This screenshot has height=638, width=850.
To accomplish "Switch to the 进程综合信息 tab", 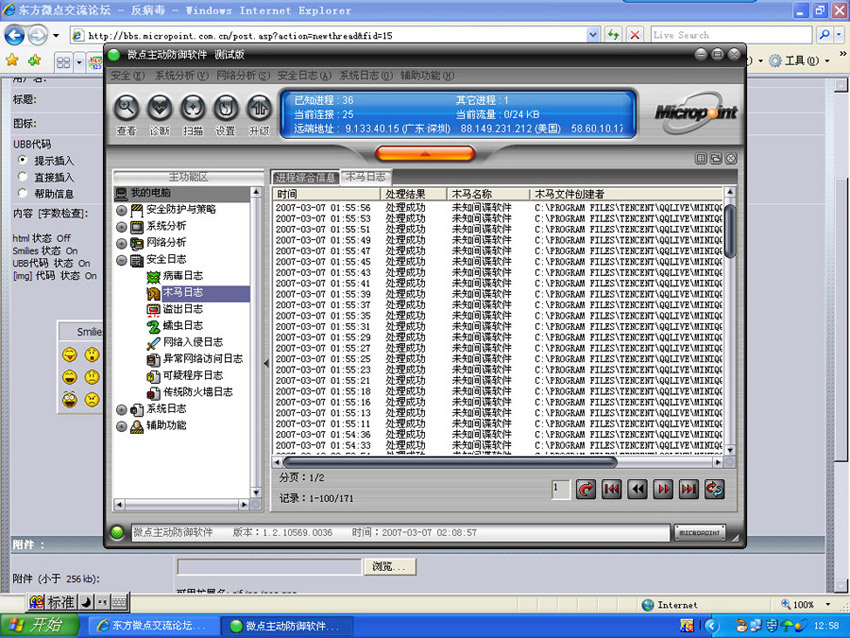I will tap(305, 177).
